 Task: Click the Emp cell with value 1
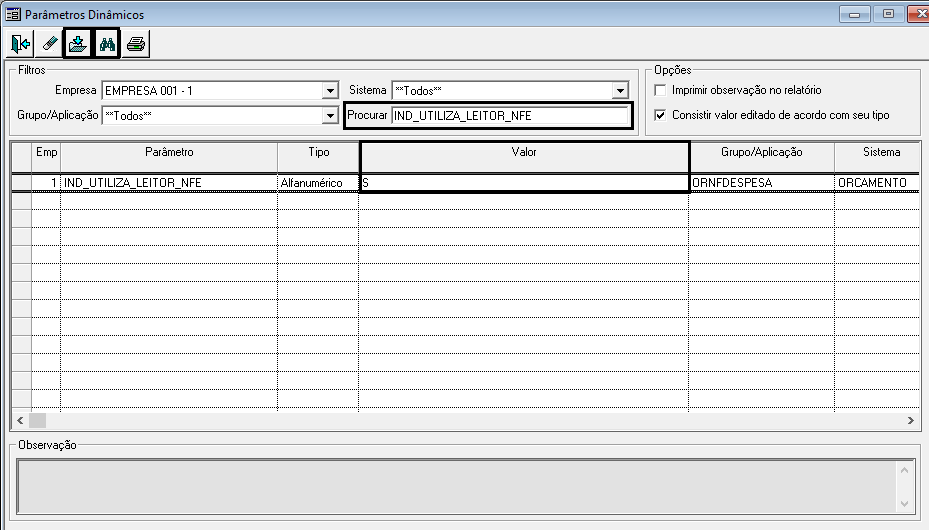(x=46, y=182)
